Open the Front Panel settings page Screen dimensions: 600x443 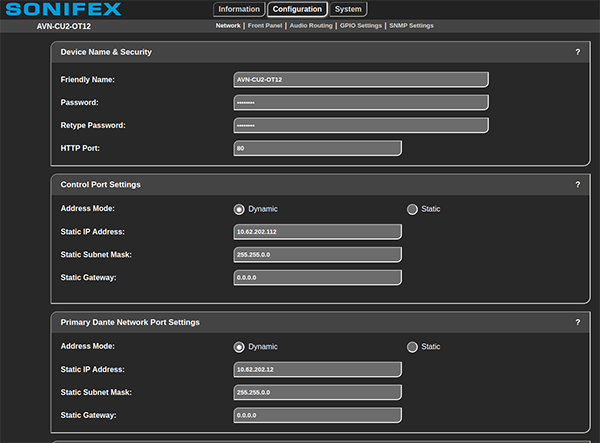coord(265,26)
